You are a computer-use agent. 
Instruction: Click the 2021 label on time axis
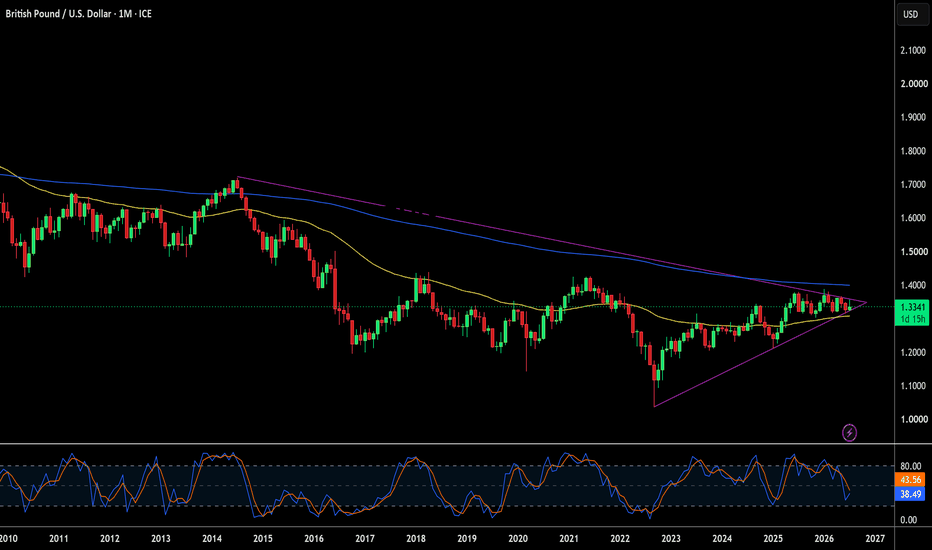tap(569, 539)
